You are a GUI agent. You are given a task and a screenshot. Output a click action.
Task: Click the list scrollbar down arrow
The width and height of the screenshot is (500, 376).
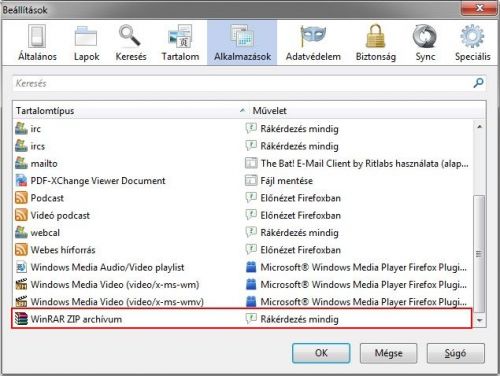479,320
